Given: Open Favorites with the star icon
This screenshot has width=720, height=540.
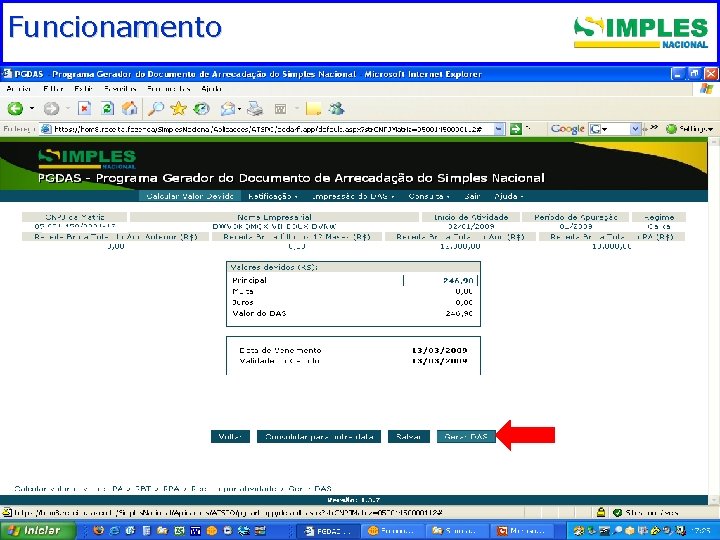Looking at the screenshot, I should click(178, 109).
